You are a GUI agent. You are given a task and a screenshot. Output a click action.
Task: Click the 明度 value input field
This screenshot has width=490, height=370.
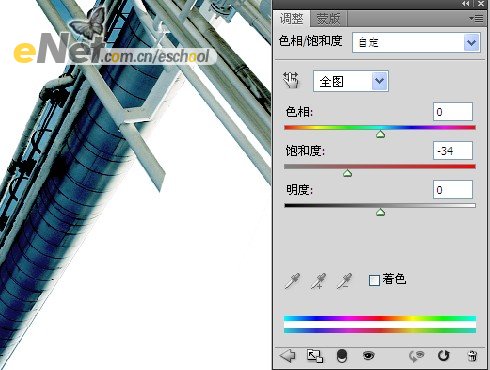coord(453,190)
